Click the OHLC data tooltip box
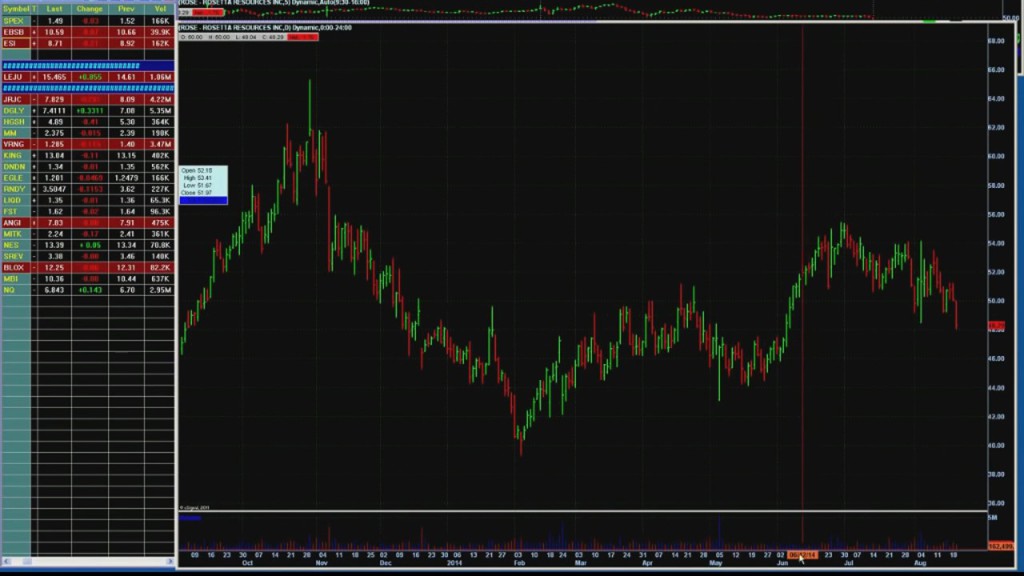 (x=203, y=185)
